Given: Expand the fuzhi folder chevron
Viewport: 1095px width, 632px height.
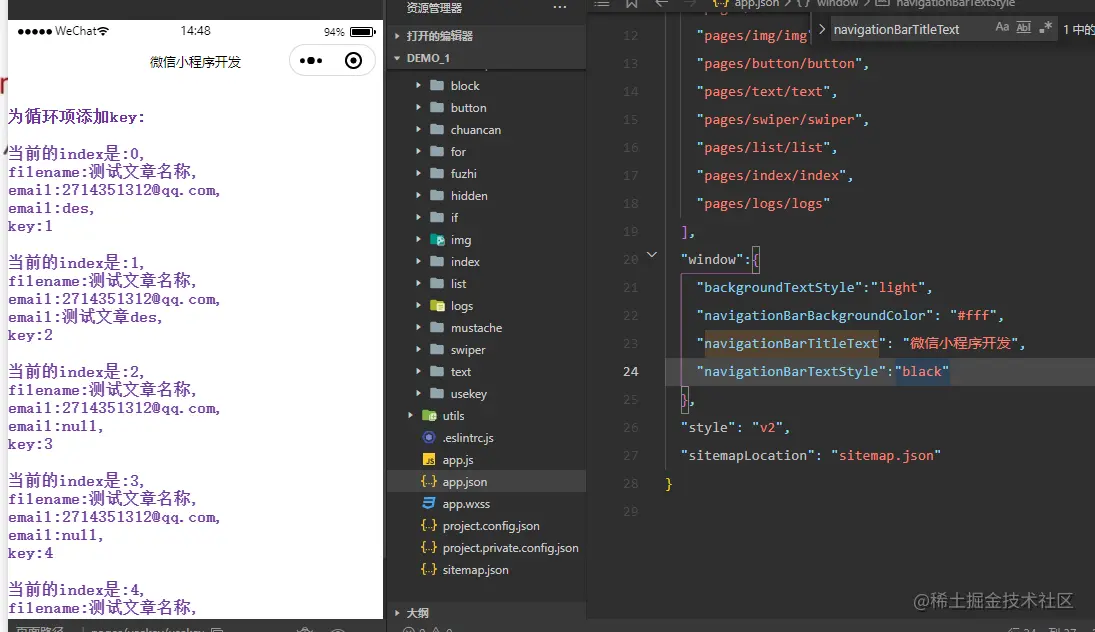Looking at the screenshot, I should click(x=418, y=173).
